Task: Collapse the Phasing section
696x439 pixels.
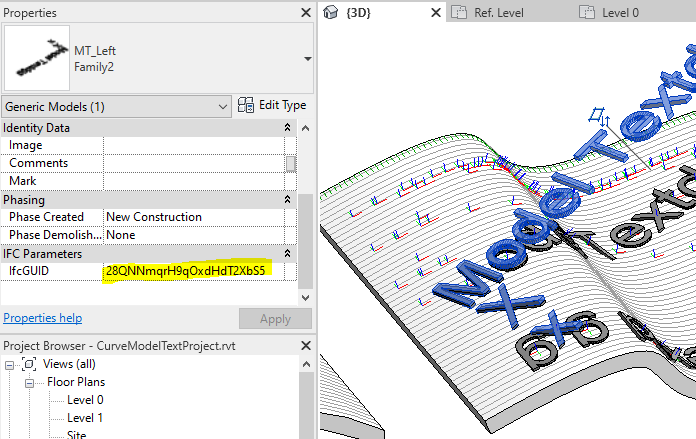Action: pos(288,200)
